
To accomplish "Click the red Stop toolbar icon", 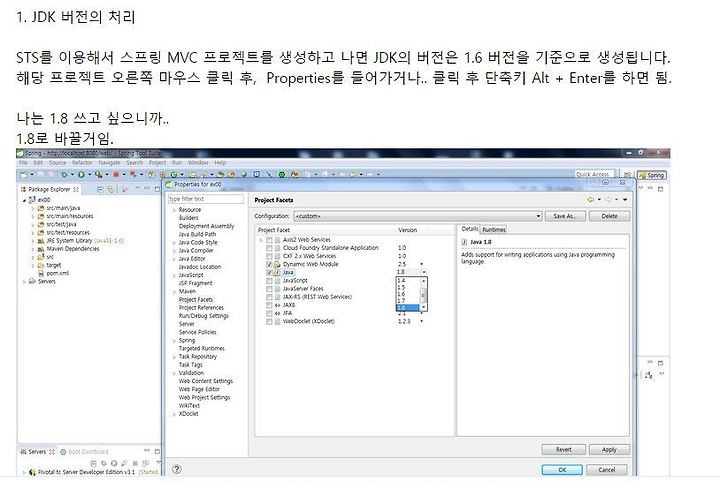I will point(116,174).
